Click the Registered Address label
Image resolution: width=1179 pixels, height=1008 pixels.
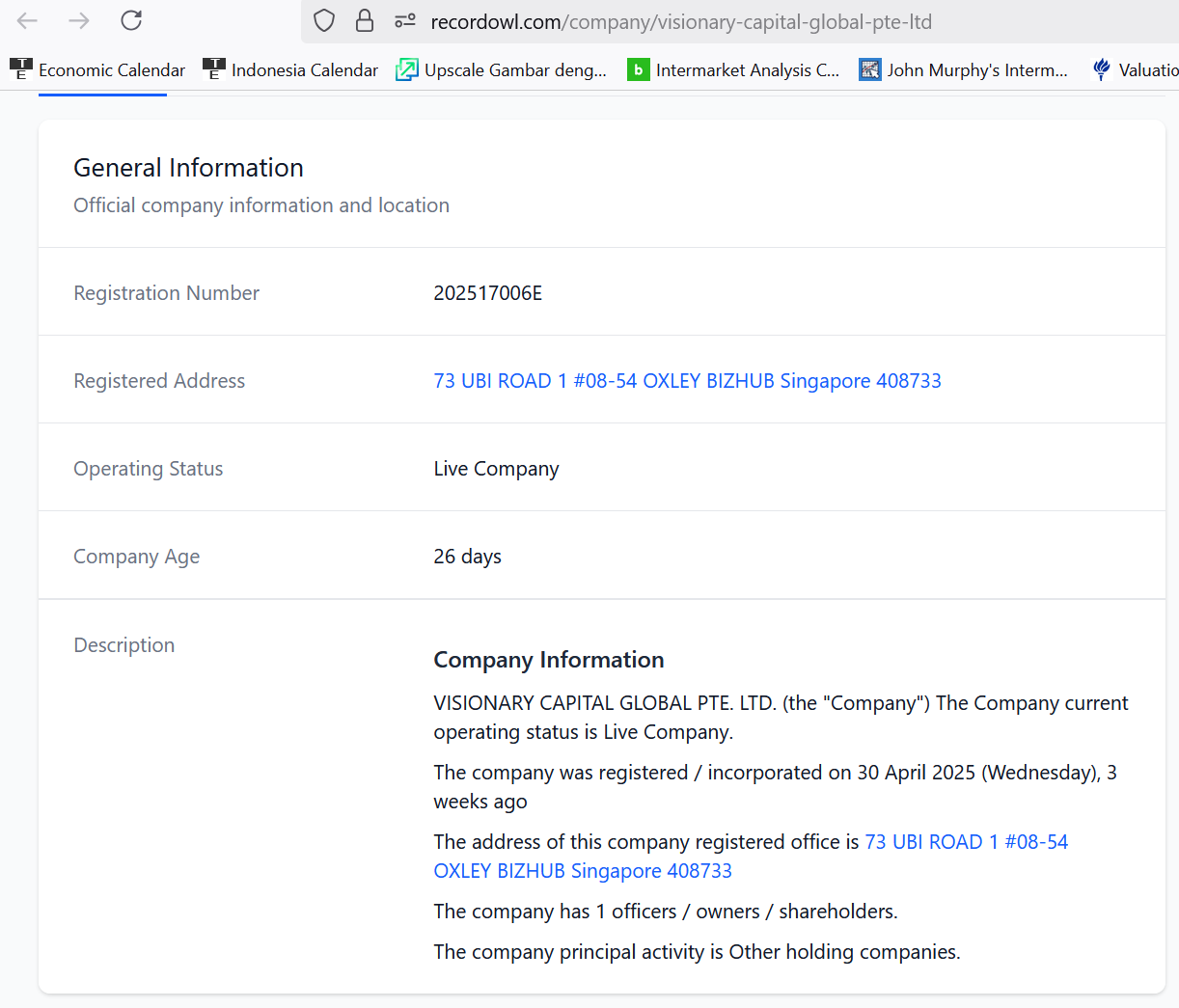[159, 381]
